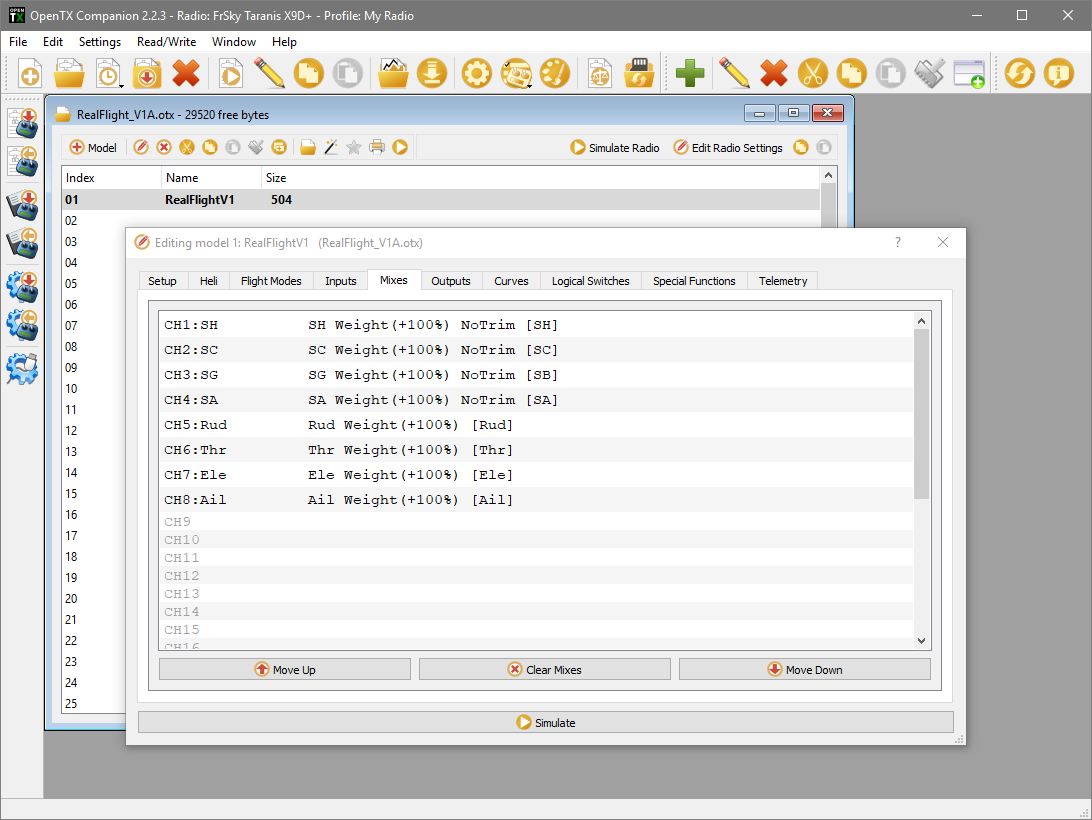Click the orange download arrow icon
Image resolution: width=1092 pixels, height=820 pixels.
432,73
